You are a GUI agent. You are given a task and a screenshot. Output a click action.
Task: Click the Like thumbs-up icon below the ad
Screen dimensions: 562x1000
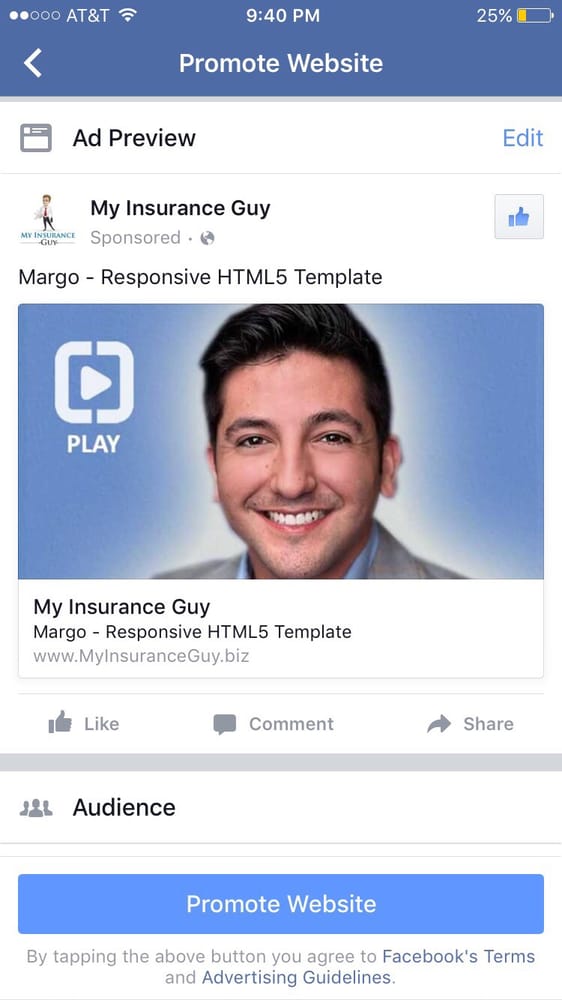point(60,723)
